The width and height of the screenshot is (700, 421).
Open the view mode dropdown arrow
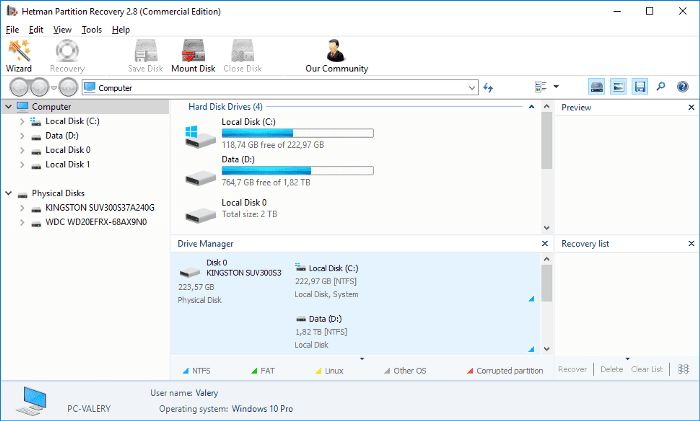(556, 87)
